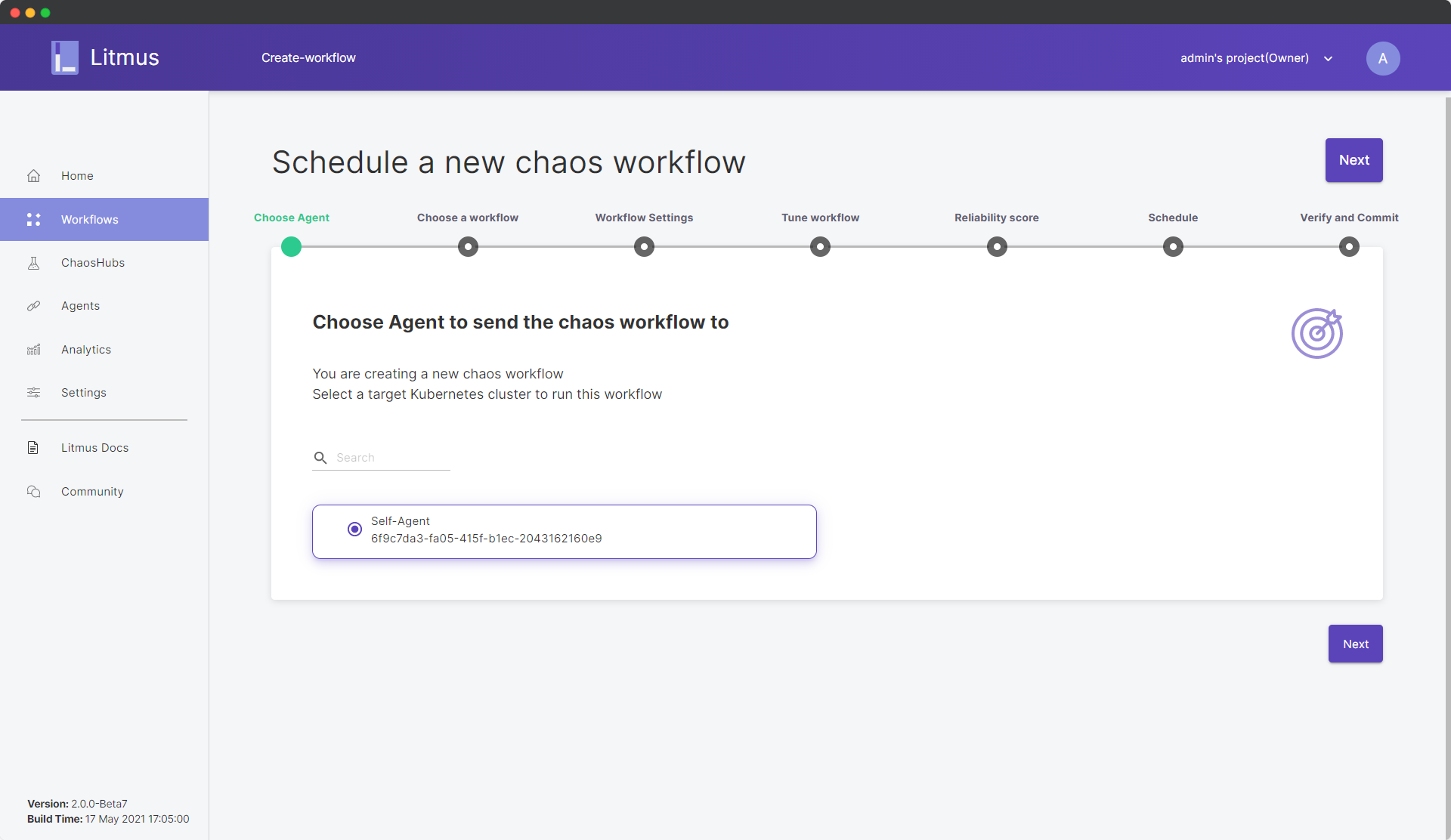Click the Choose a workflow step circle
1451x840 pixels.
468,246
